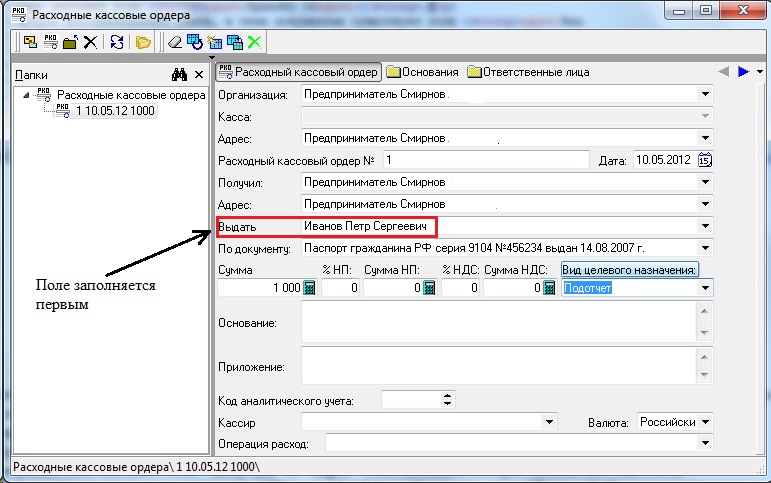Click the Вид целевого назначения label button
Screen dimensions: 771x483
point(629,270)
